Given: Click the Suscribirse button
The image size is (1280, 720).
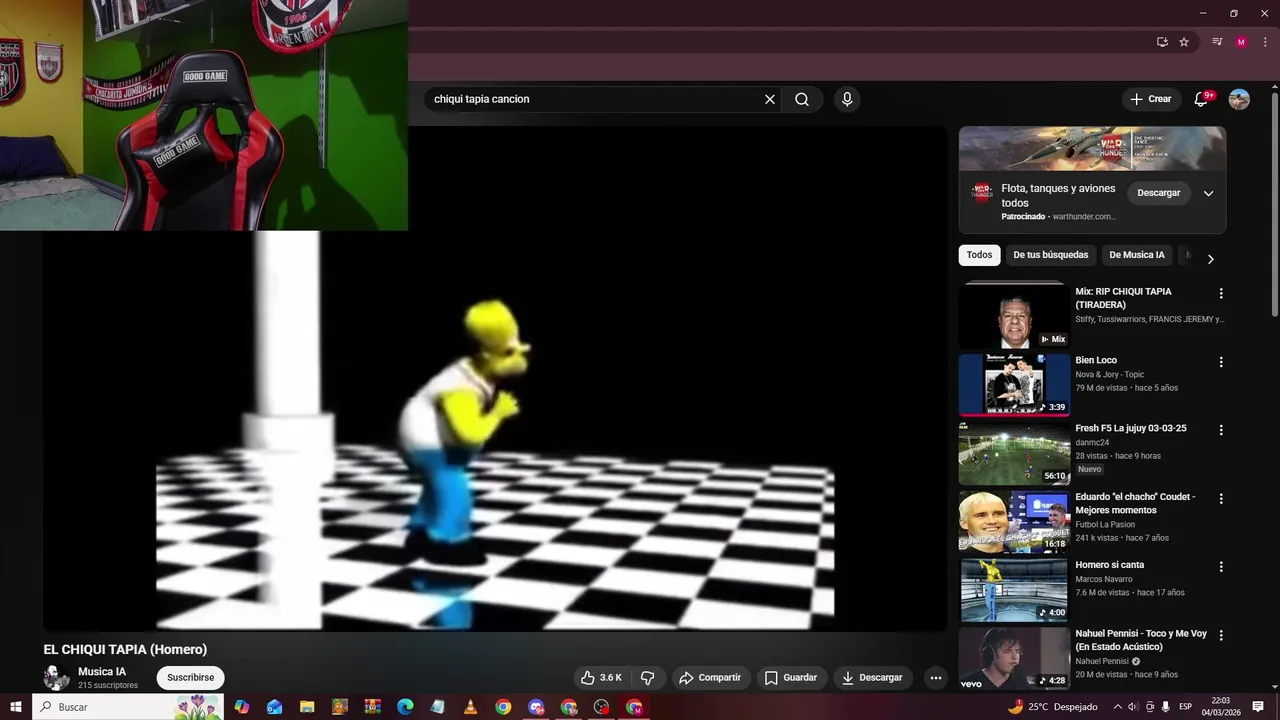Looking at the screenshot, I should pyautogui.click(x=190, y=678).
